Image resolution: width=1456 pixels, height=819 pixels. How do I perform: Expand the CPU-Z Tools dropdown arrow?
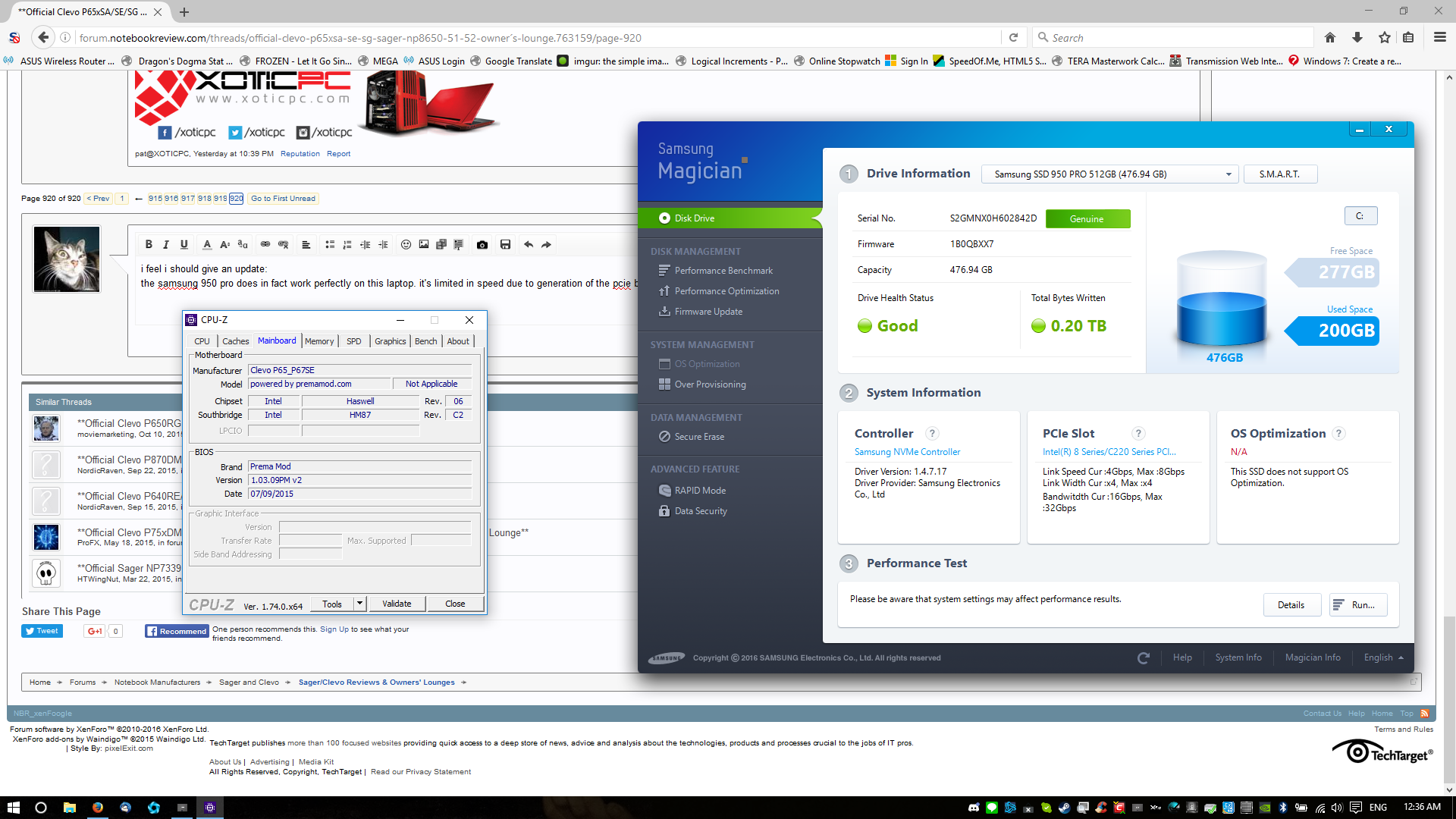[359, 604]
